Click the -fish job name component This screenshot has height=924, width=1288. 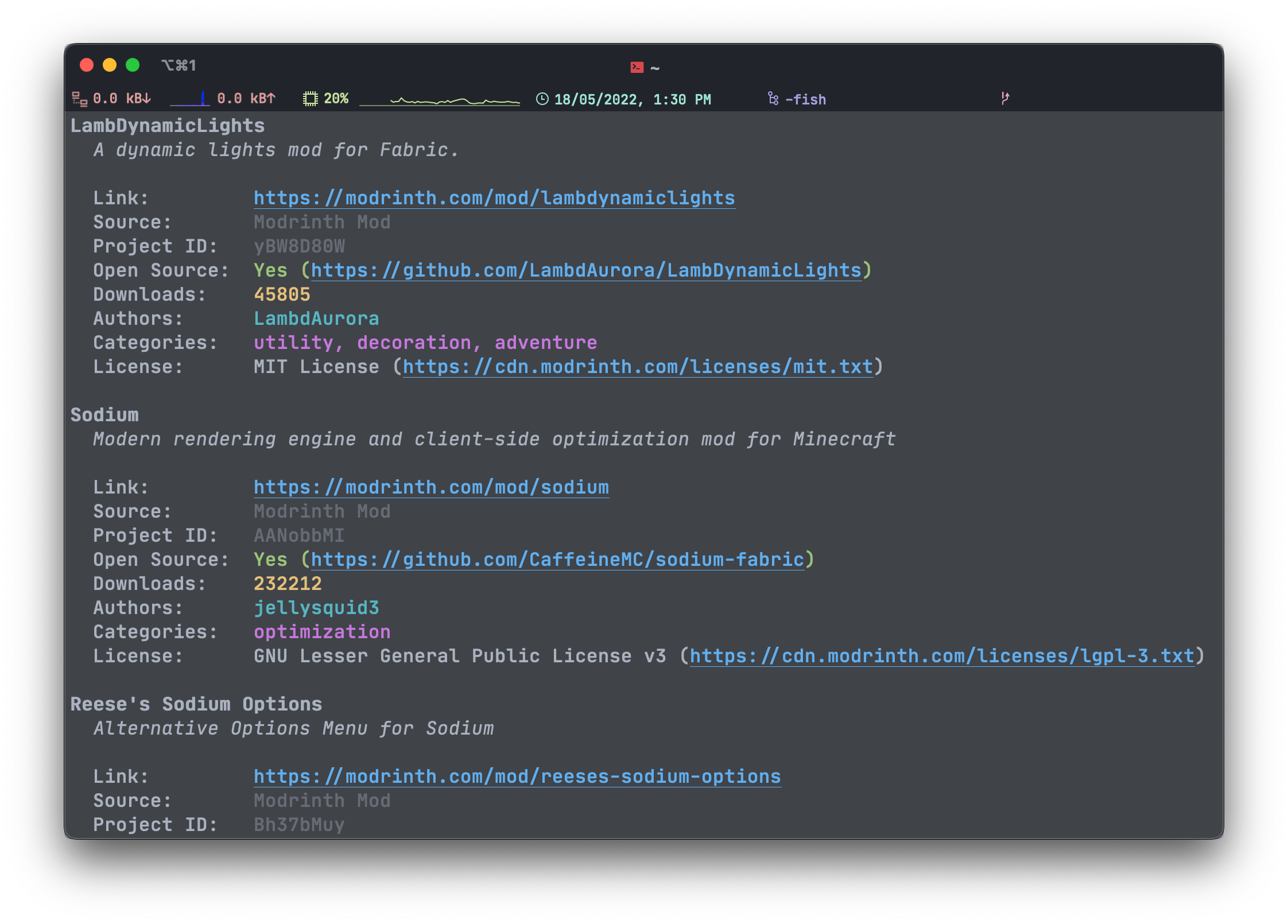tap(805, 100)
